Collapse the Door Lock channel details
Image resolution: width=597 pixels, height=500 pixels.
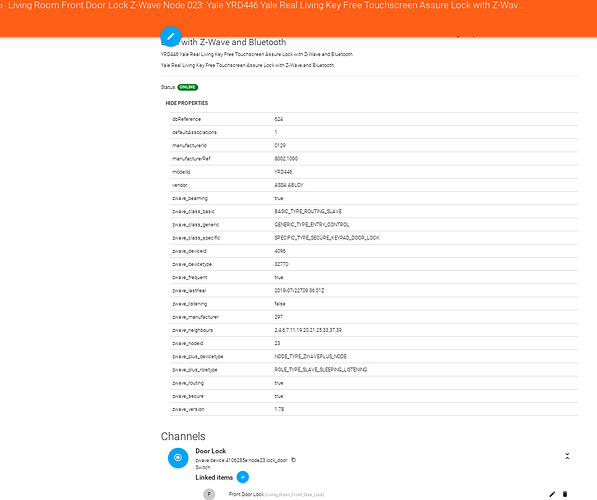[x=567, y=456]
